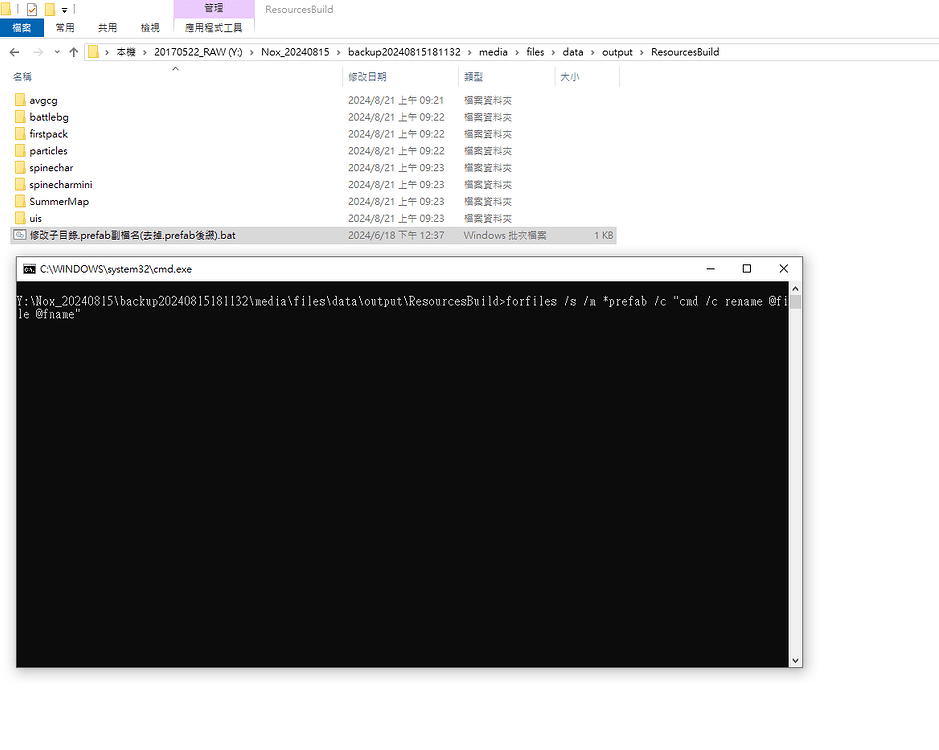Maximize the cmd.exe window

pyautogui.click(x=746, y=269)
